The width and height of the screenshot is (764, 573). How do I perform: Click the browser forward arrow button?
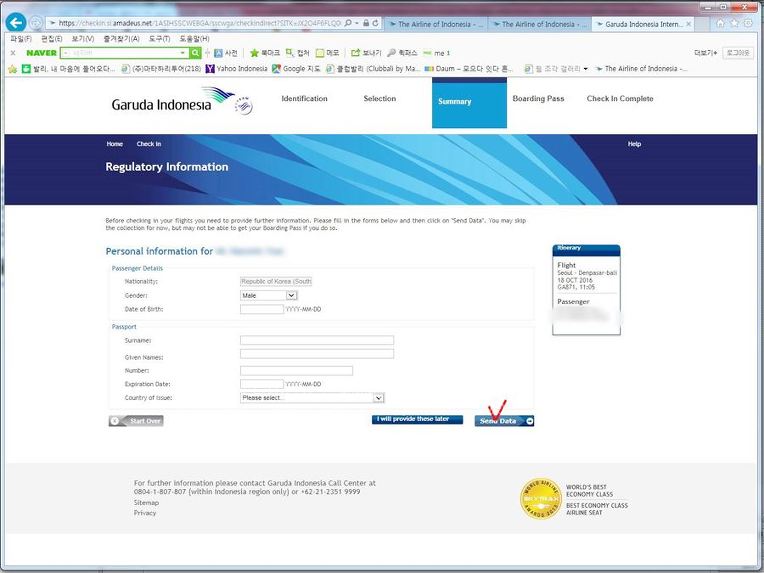[x=36, y=22]
